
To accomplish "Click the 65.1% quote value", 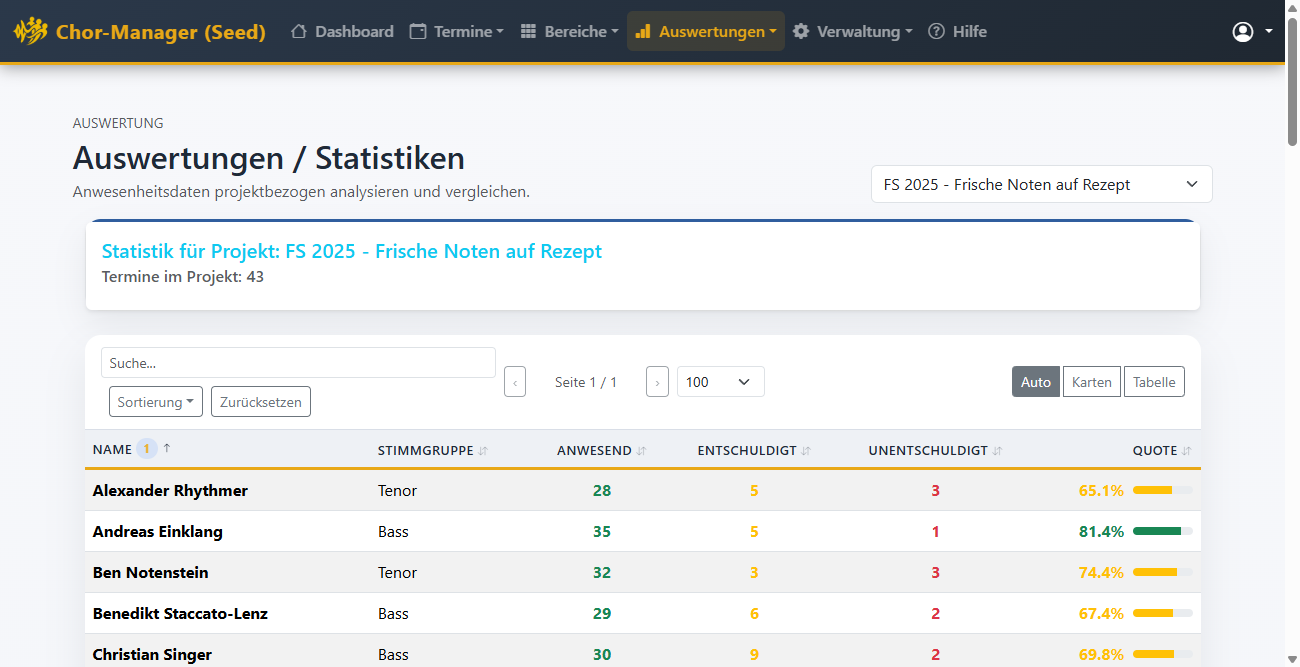I will [x=1102, y=491].
